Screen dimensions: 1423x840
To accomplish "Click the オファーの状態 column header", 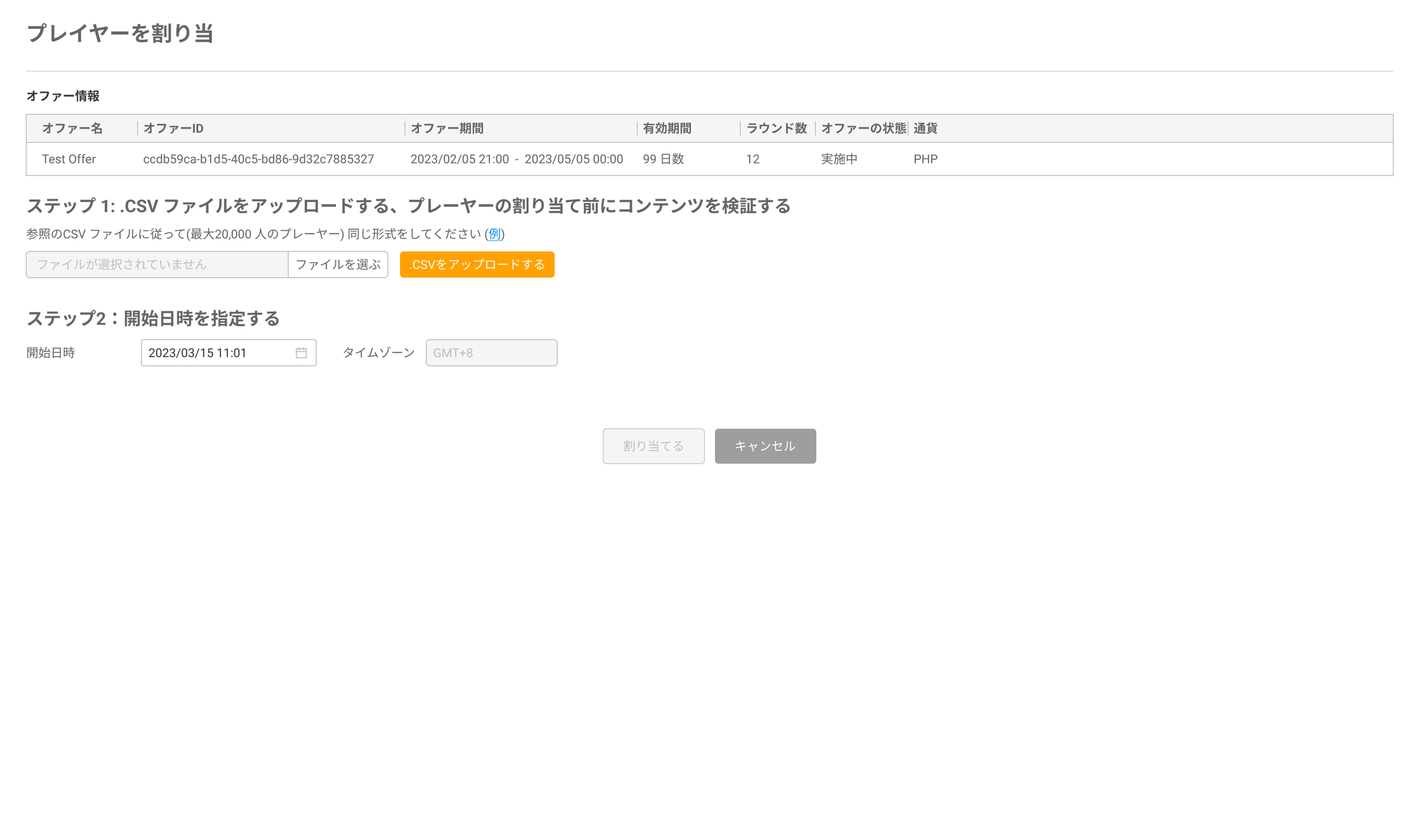I will click(863, 128).
